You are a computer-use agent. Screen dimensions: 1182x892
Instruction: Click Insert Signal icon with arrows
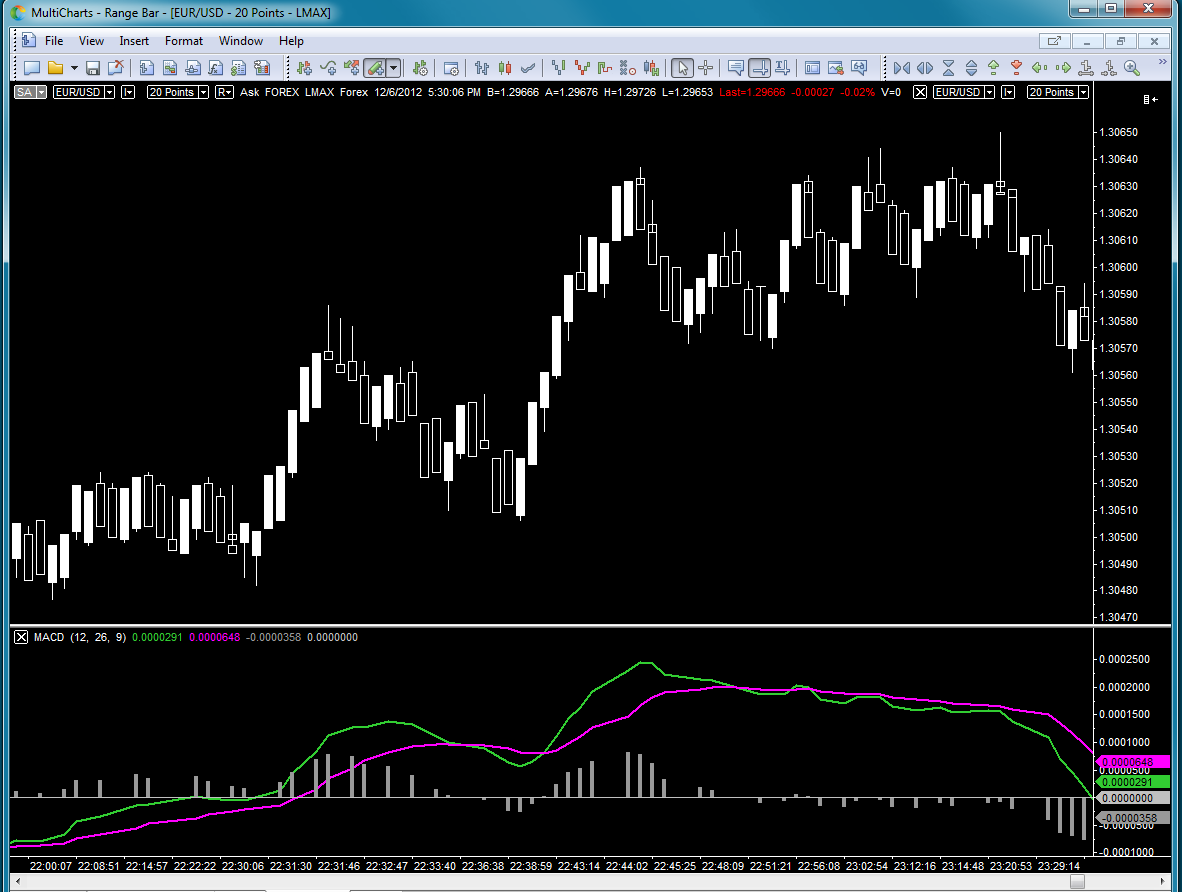[351, 69]
